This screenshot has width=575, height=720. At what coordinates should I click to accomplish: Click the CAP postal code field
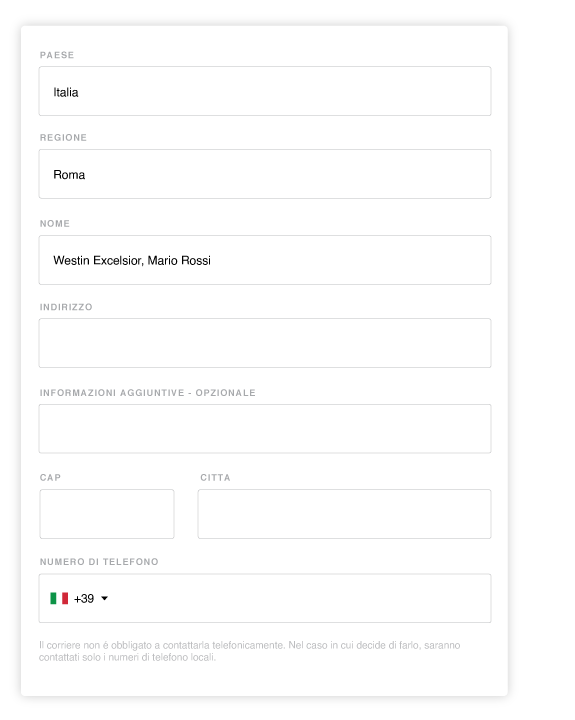tap(107, 514)
